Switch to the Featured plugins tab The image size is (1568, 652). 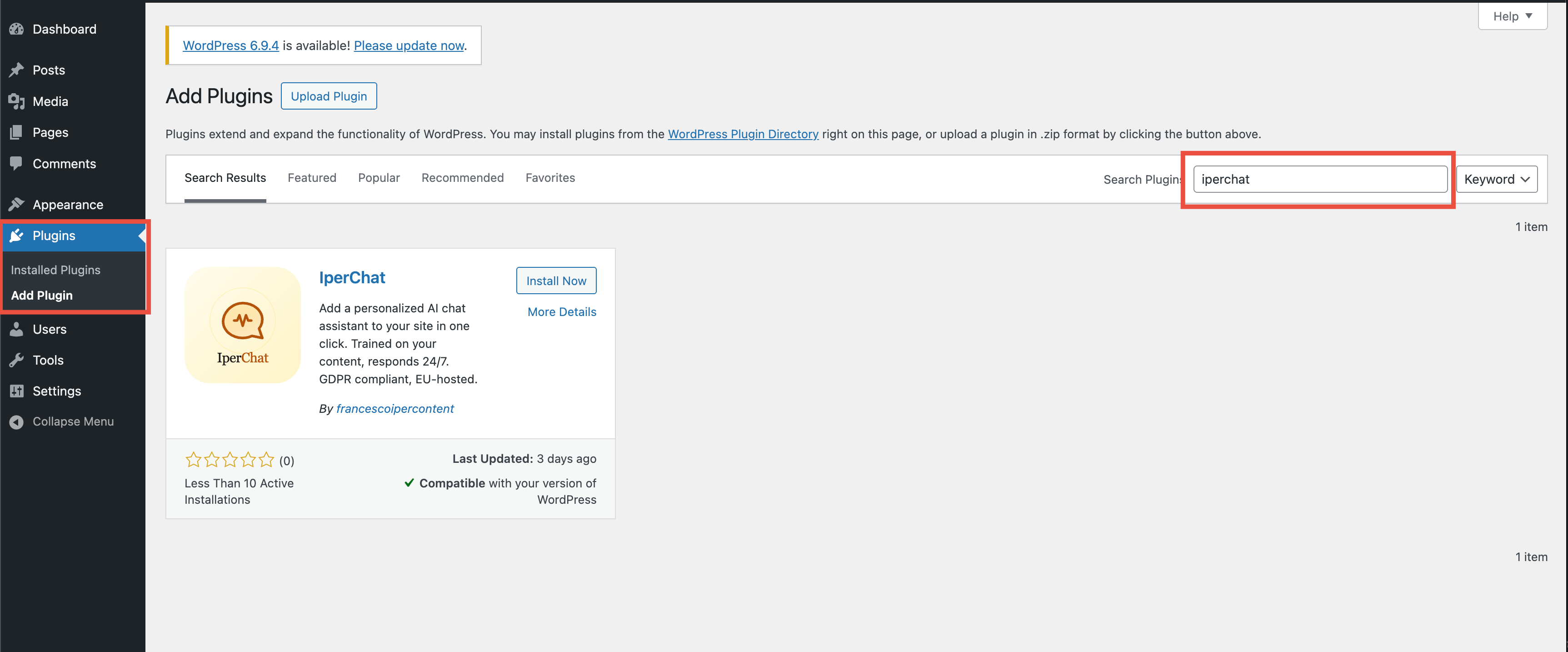click(312, 177)
